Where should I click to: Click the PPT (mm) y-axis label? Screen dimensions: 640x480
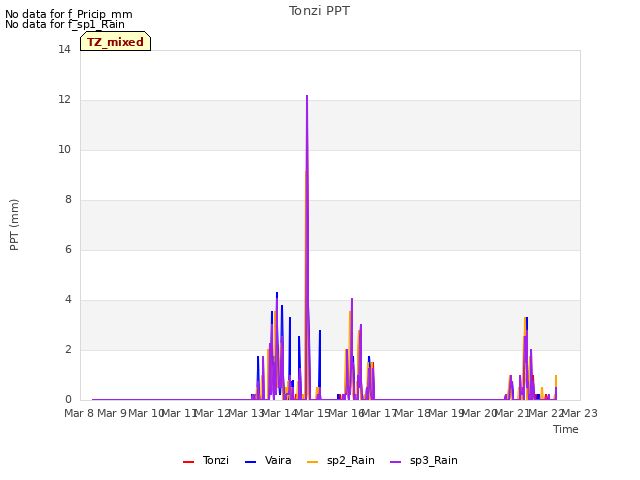(x=14, y=225)
